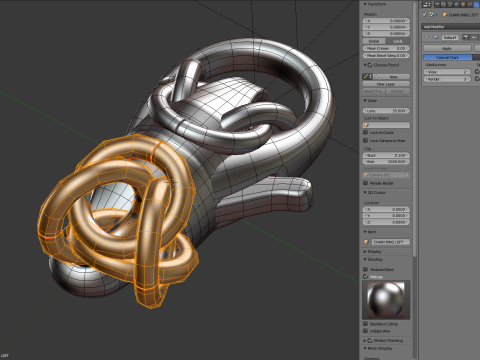Viewport: 480px width, 360px height.
Task: Collapse the Grease Pencil panel
Action: click(365, 65)
